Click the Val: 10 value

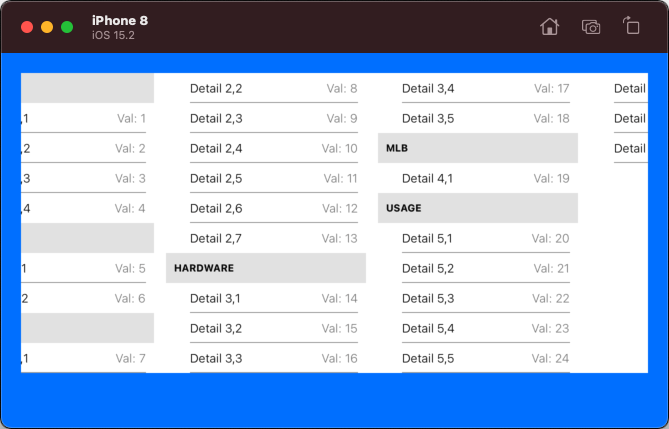[340, 148]
